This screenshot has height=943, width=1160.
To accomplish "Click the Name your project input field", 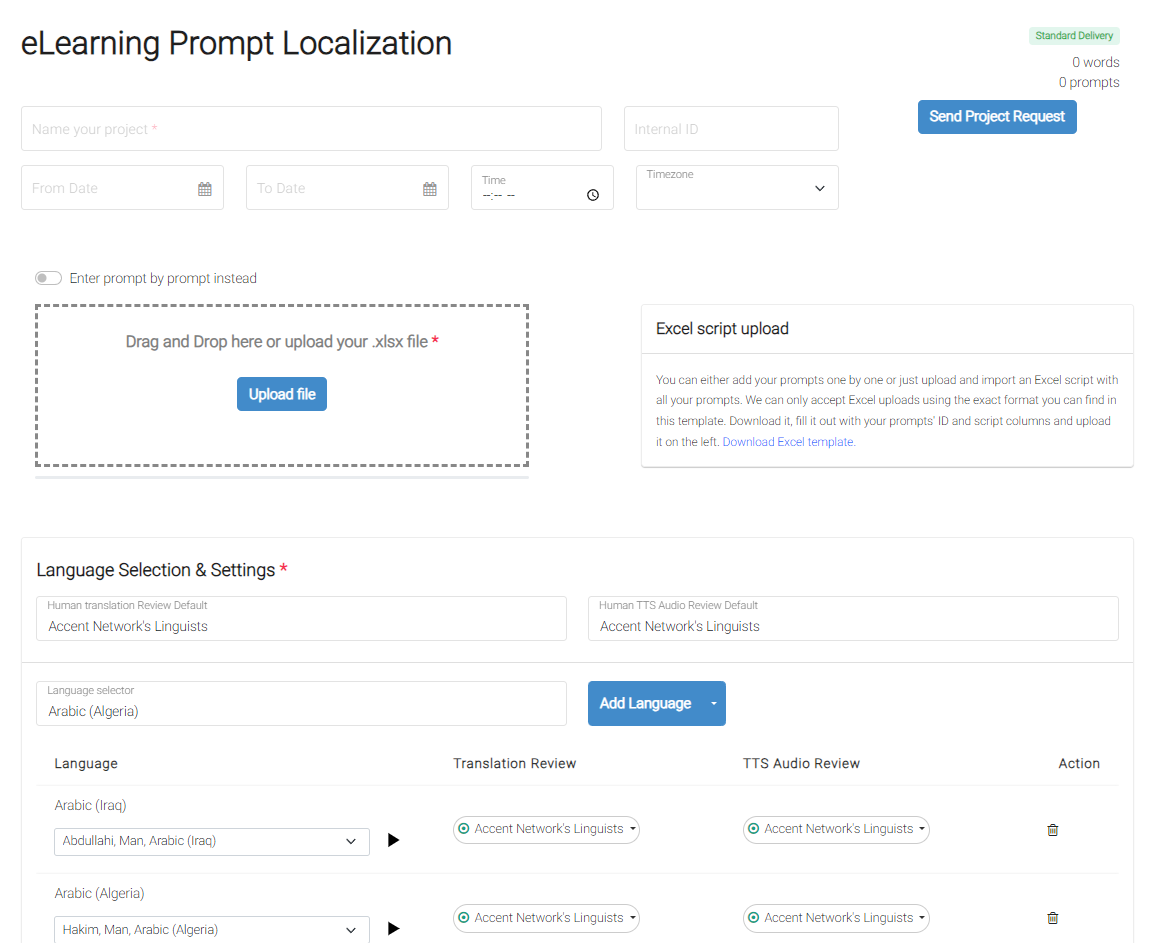I will tap(311, 129).
